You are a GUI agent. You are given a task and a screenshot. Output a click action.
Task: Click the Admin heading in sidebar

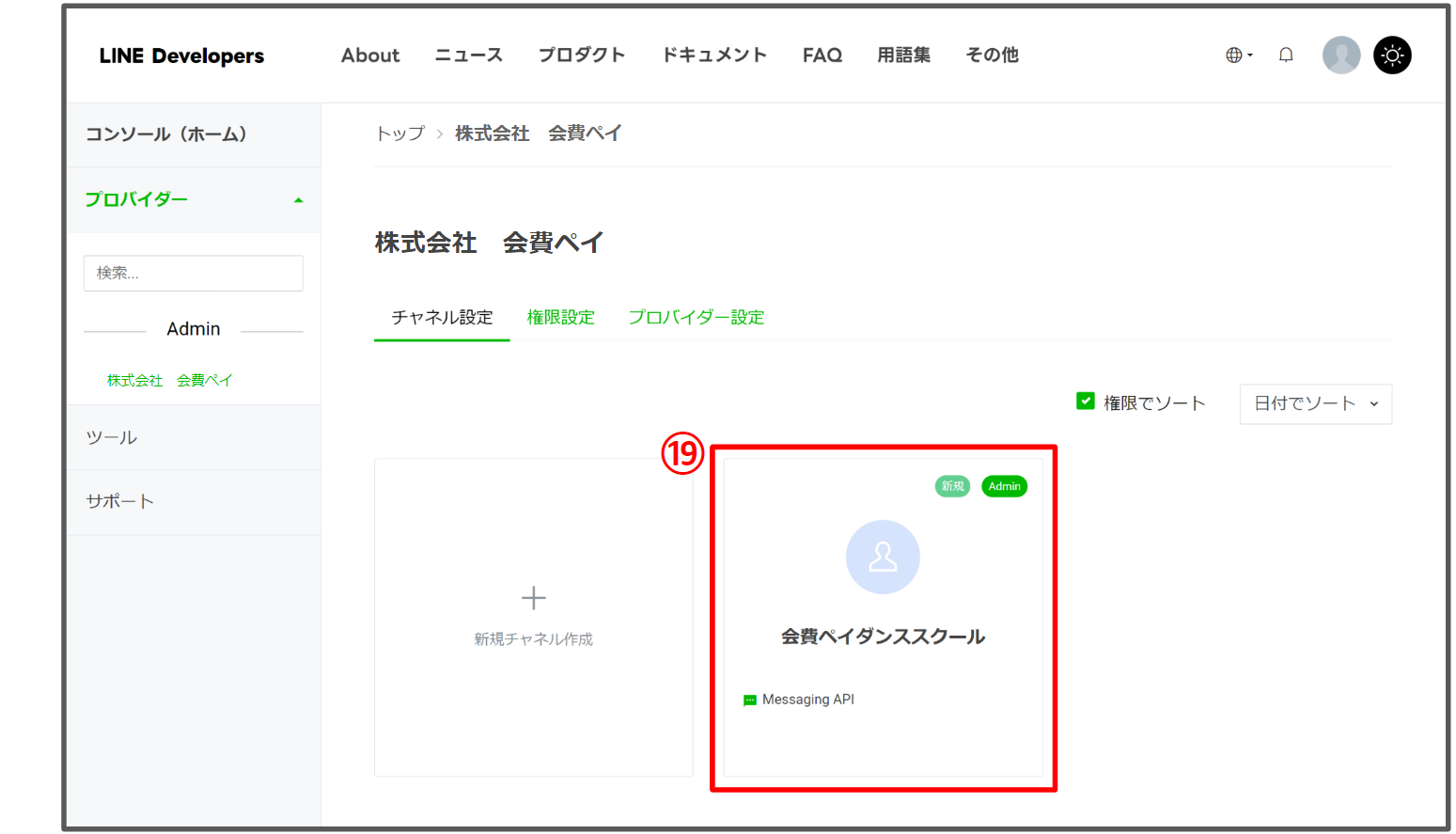point(194,329)
